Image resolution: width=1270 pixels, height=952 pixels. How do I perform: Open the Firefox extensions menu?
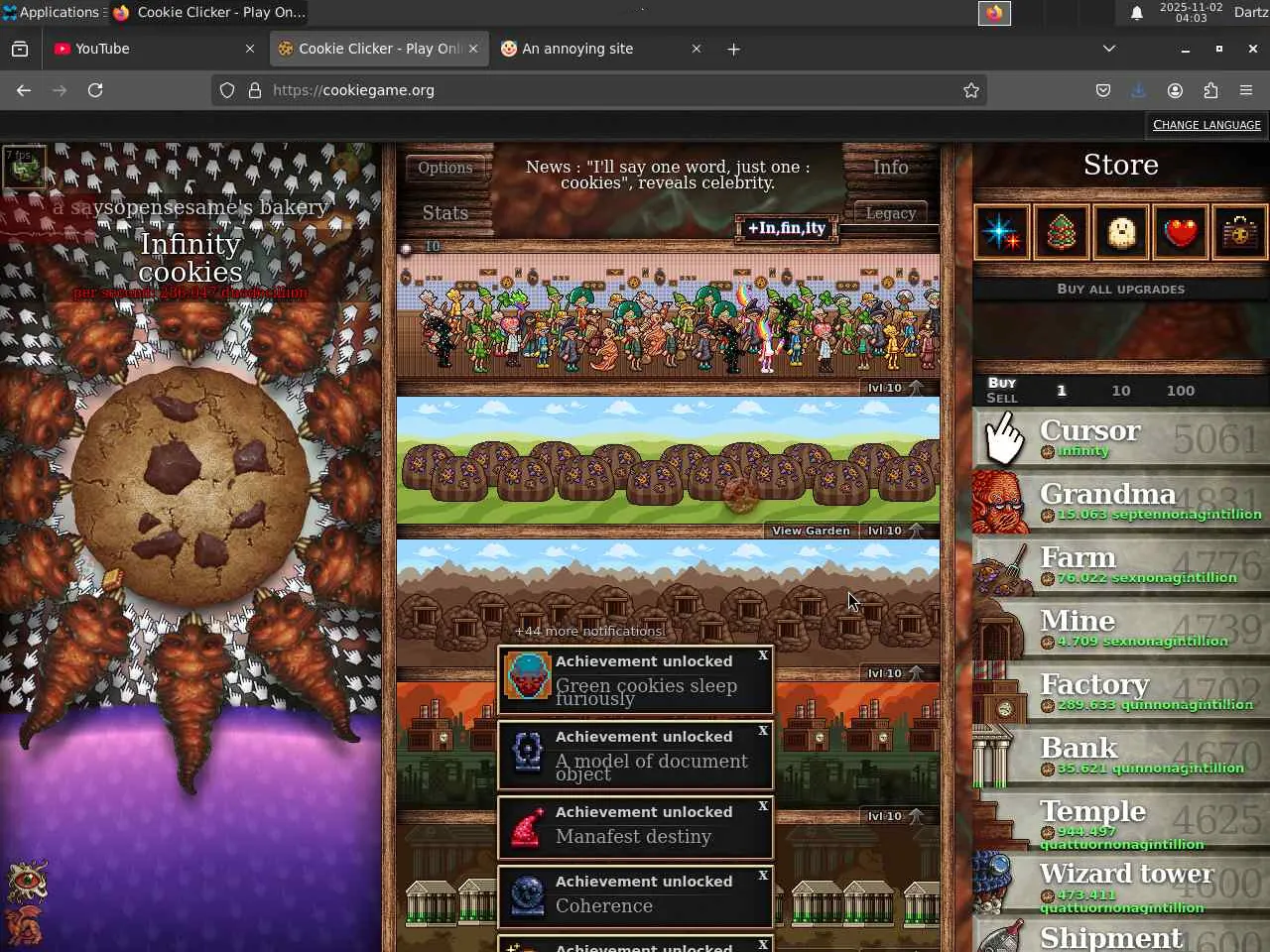point(1210,90)
